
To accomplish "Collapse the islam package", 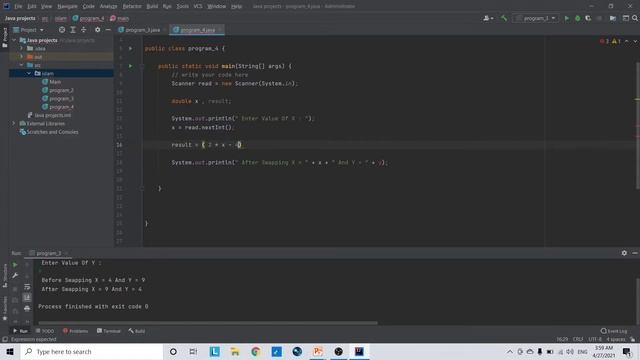I will (29, 73).
